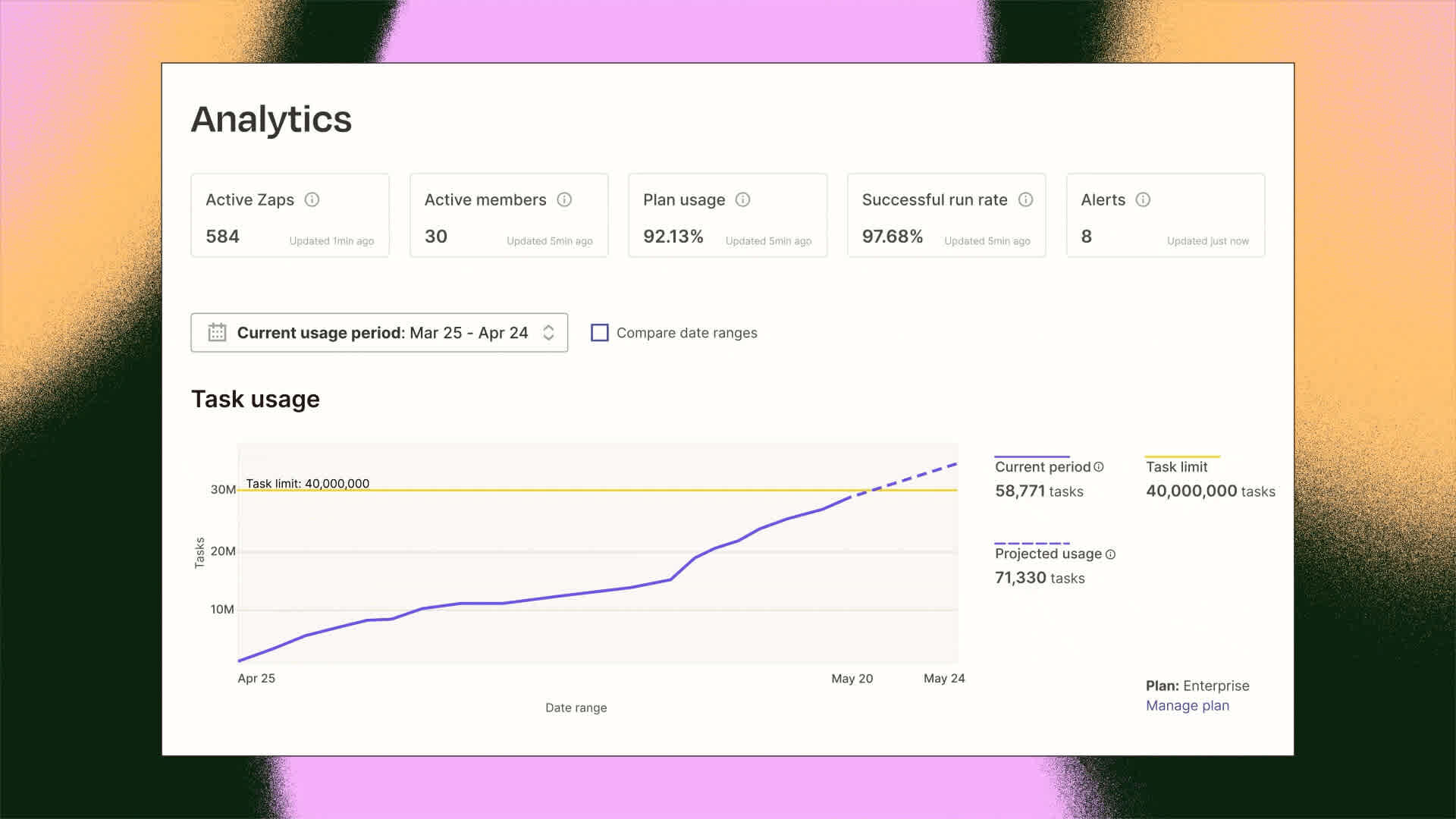The image size is (1456, 819).
Task: Click the Alerts info icon
Action: click(1143, 199)
